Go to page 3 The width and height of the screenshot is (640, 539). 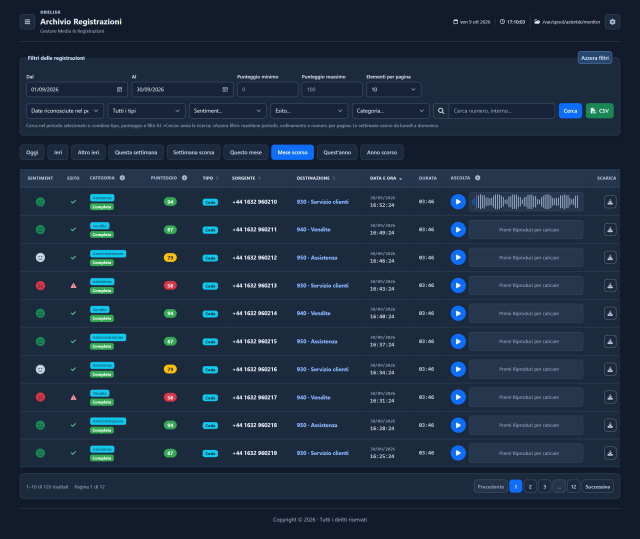544,487
